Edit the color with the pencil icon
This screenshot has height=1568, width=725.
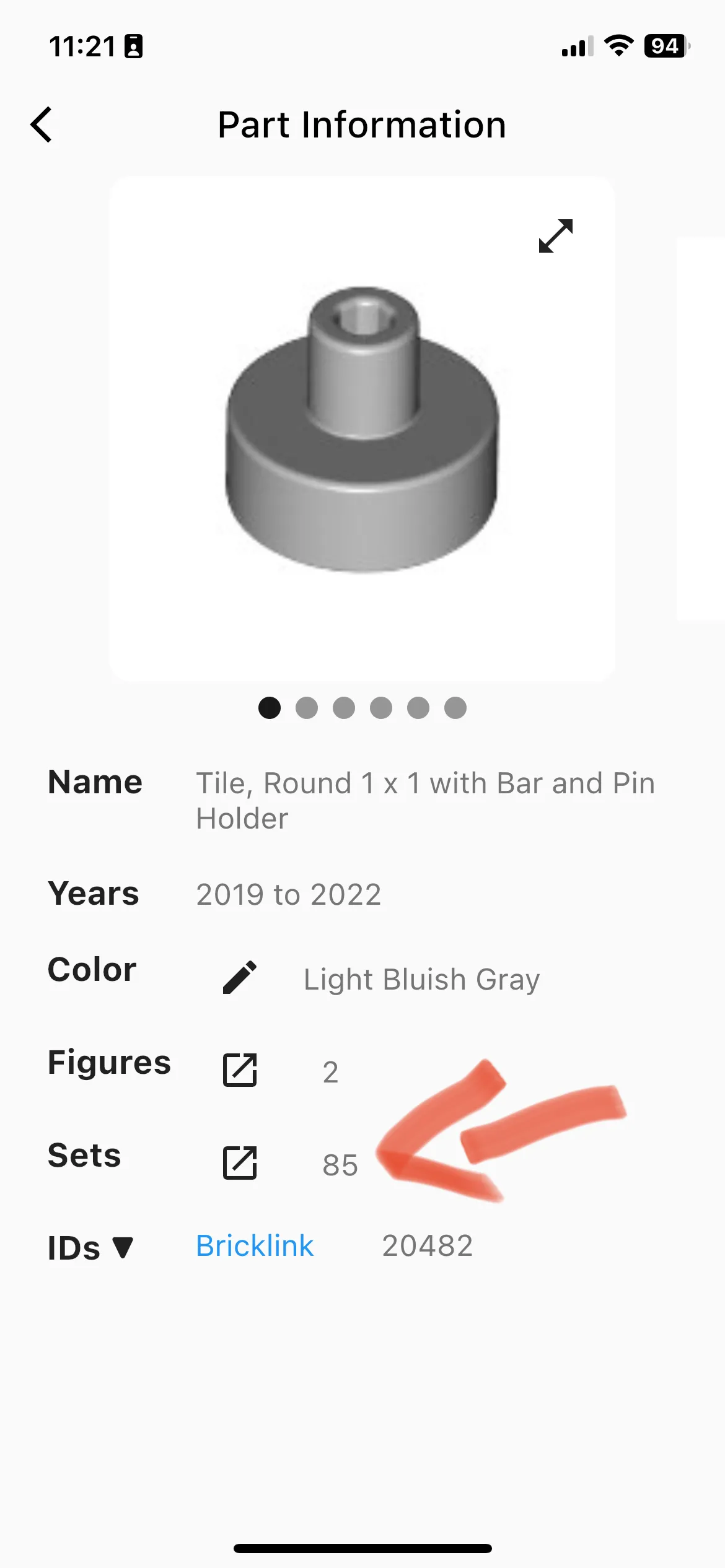(x=240, y=977)
